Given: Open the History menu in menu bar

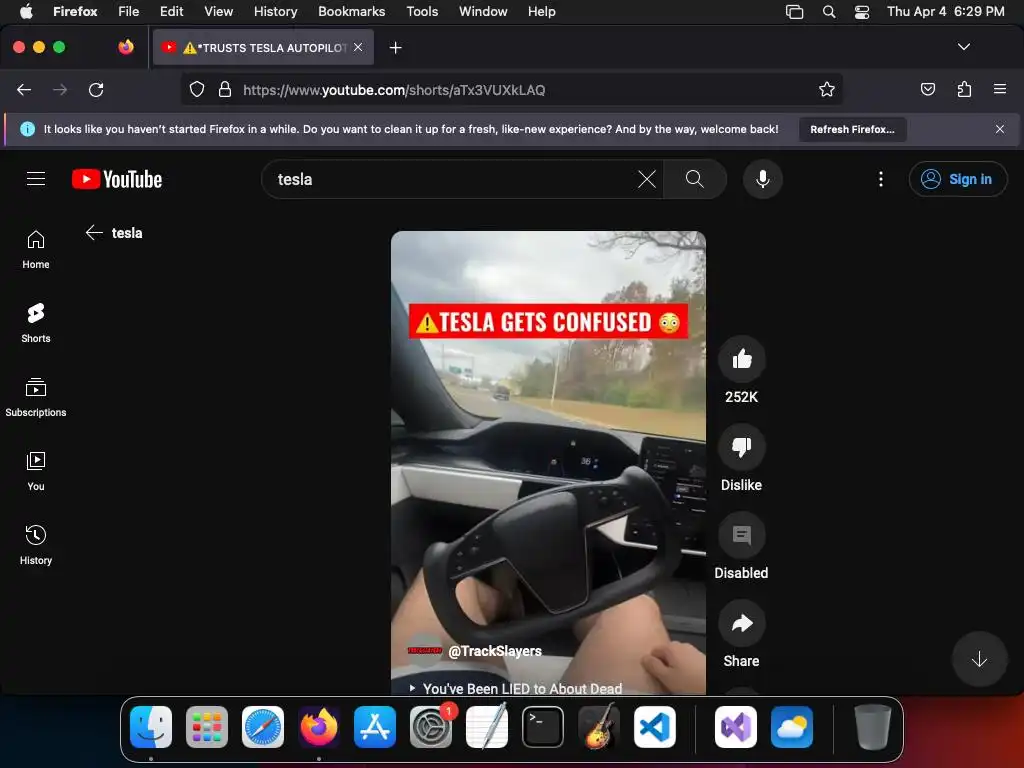Looking at the screenshot, I should tap(276, 11).
